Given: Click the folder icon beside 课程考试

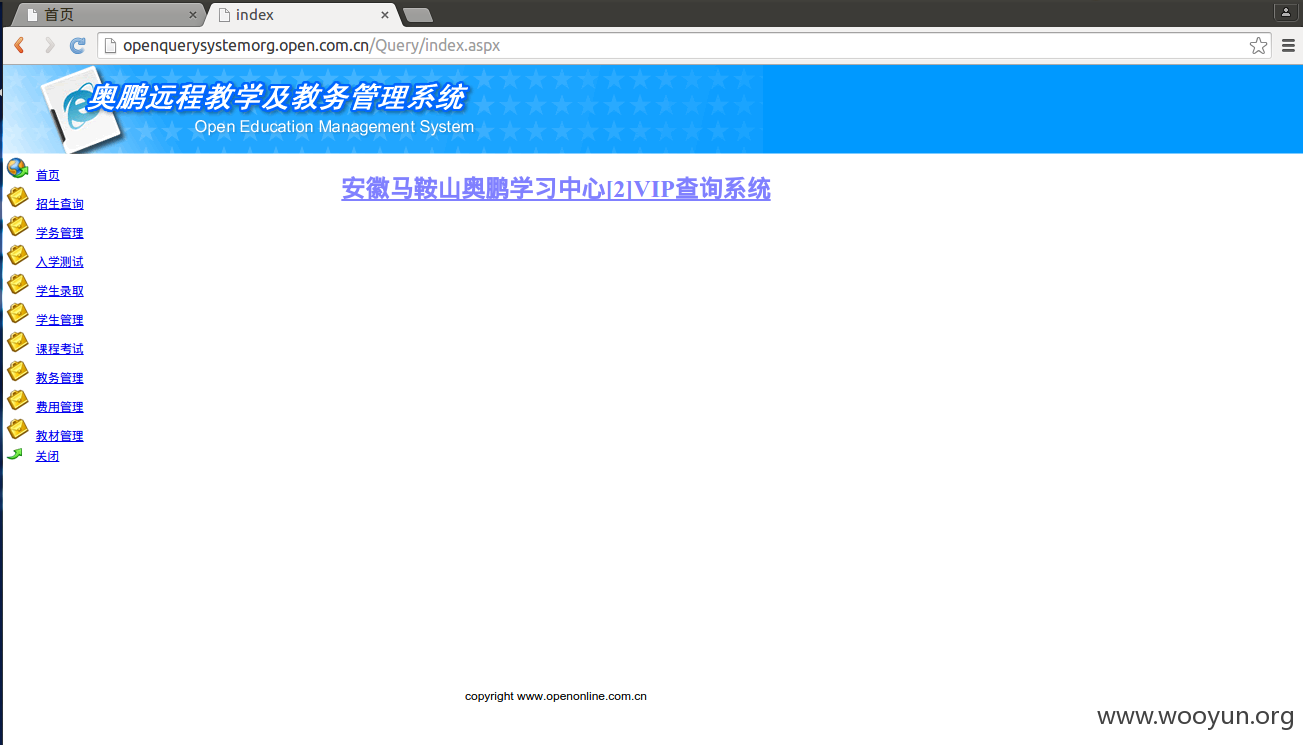Looking at the screenshot, I should pyautogui.click(x=17, y=342).
